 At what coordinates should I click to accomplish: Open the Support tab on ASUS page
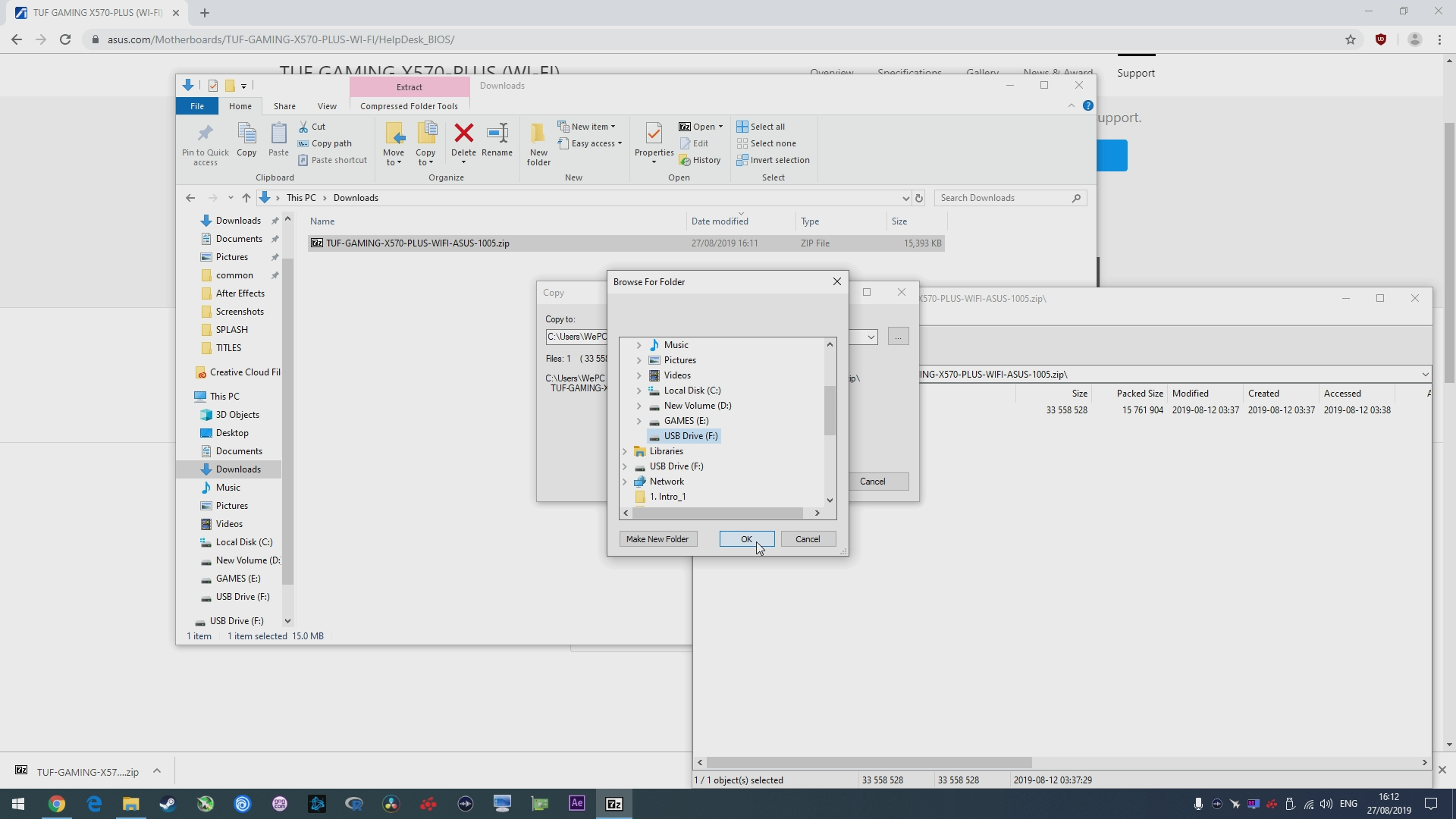(x=1135, y=73)
